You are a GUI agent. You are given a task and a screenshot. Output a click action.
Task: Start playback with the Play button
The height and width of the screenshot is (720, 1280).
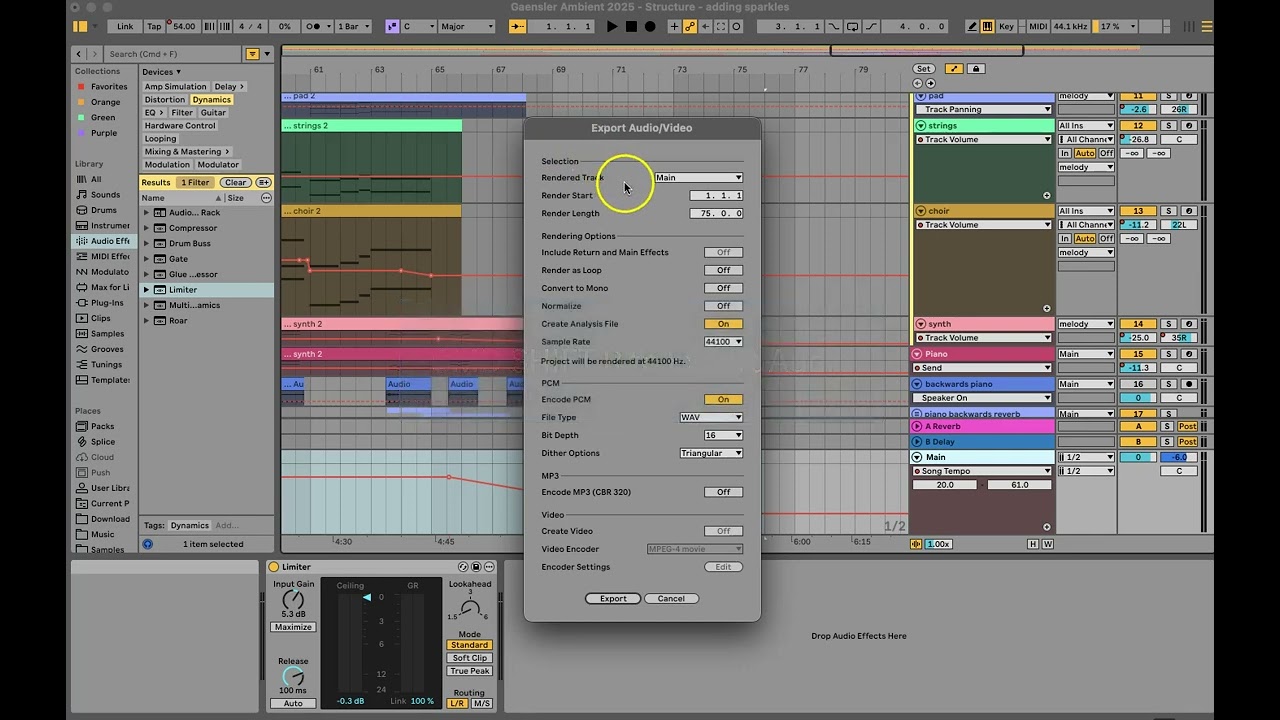(612, 26)
